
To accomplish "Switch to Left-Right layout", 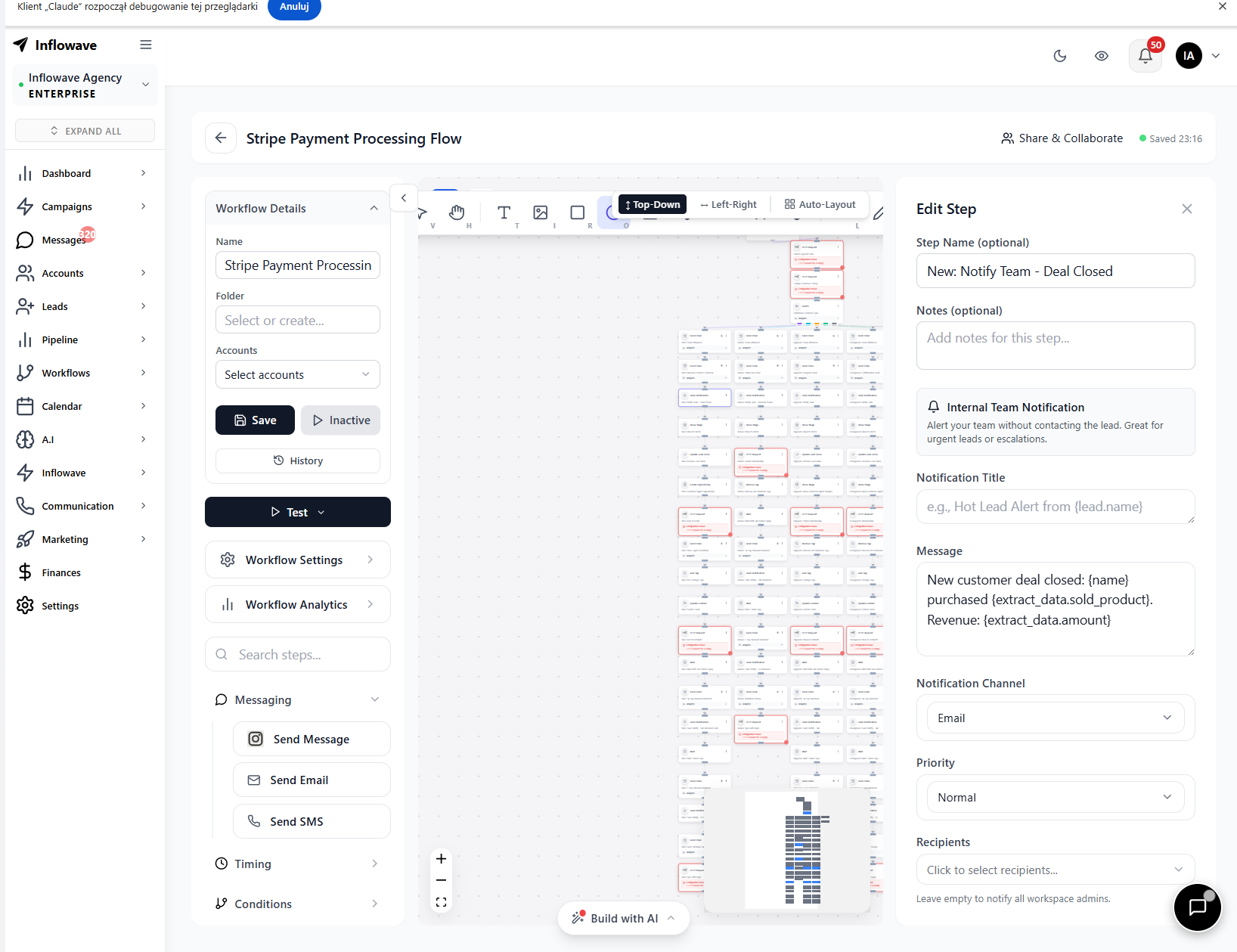I will click(x=727, y=205).
